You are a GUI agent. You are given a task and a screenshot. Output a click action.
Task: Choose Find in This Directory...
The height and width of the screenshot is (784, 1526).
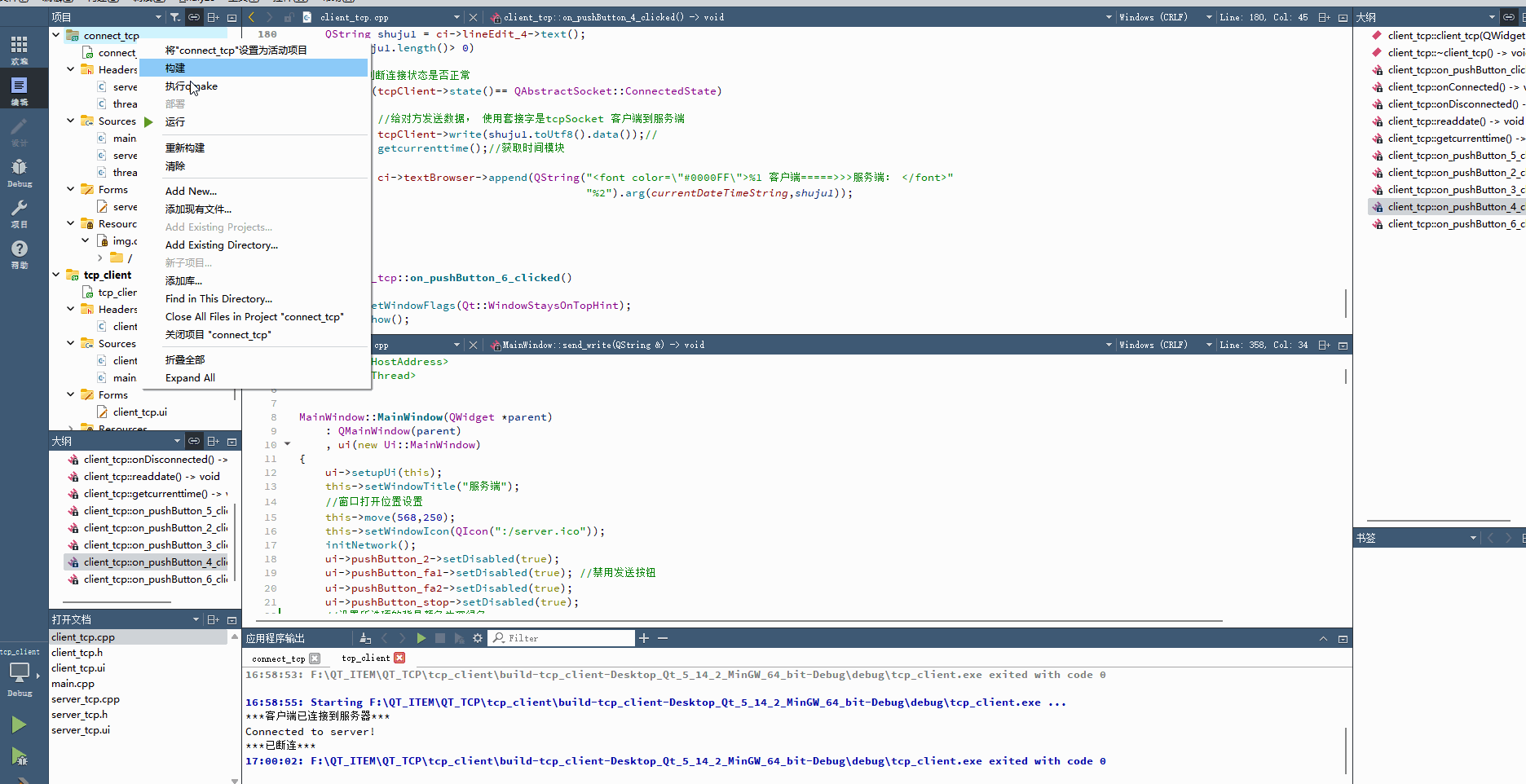[254, 299]
